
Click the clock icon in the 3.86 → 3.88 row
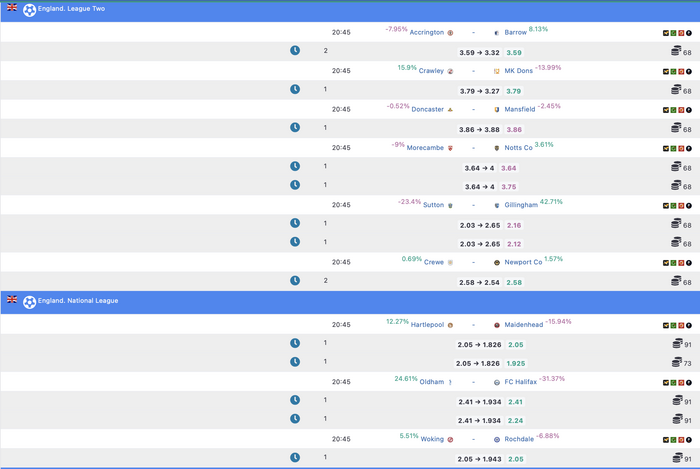point(295,128)
